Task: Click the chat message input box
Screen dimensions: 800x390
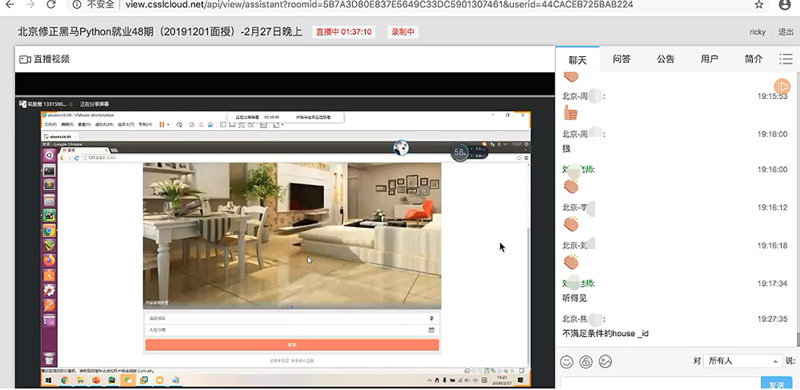Action: (661, 384)
